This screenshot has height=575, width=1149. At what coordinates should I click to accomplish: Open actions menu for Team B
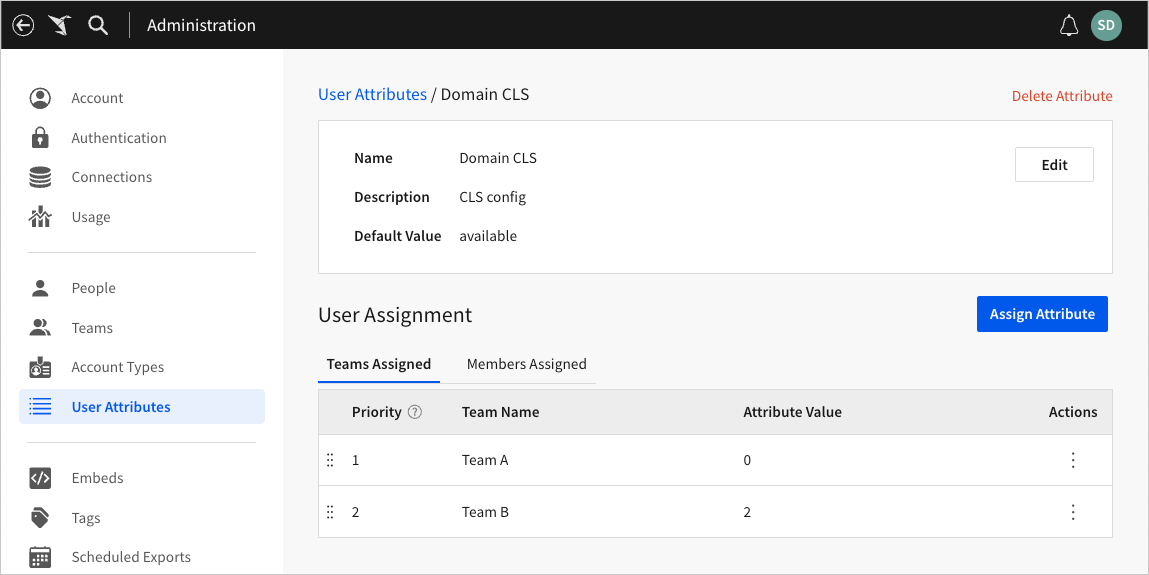click(1073, 512)
